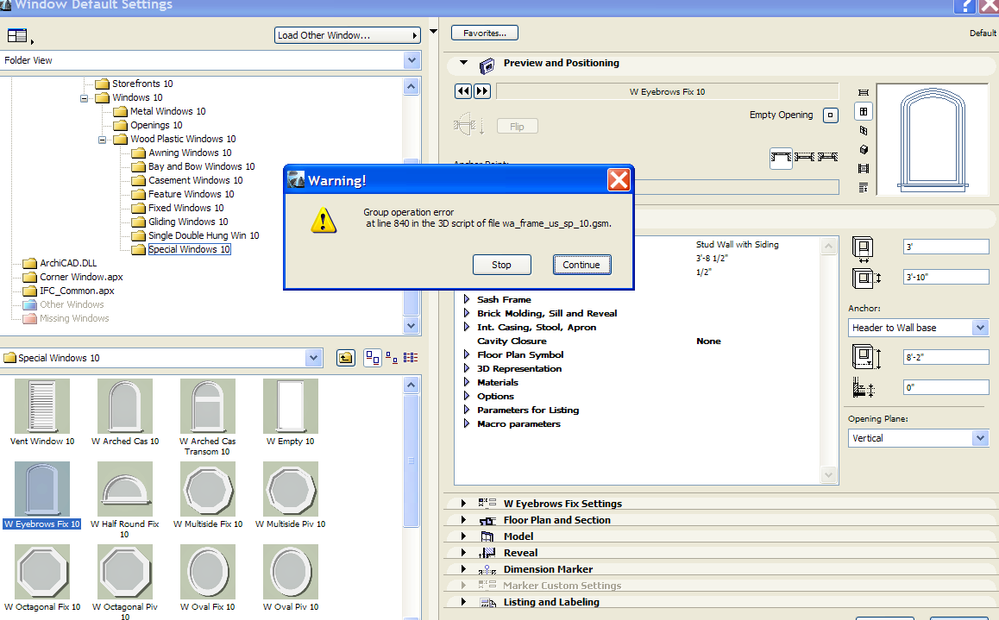Switch to large icons view
The width and height of the screenshot is (999, 620).
373,358
